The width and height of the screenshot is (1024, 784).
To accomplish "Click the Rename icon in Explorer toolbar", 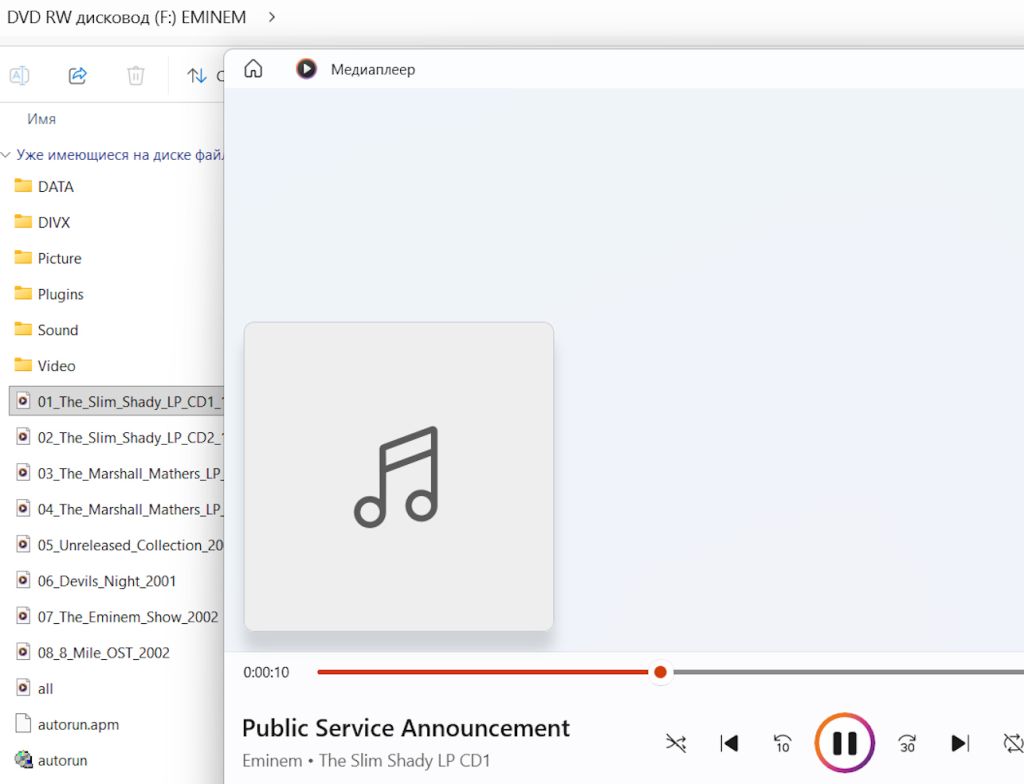I will pyautogui.click(x=19, y=76).
